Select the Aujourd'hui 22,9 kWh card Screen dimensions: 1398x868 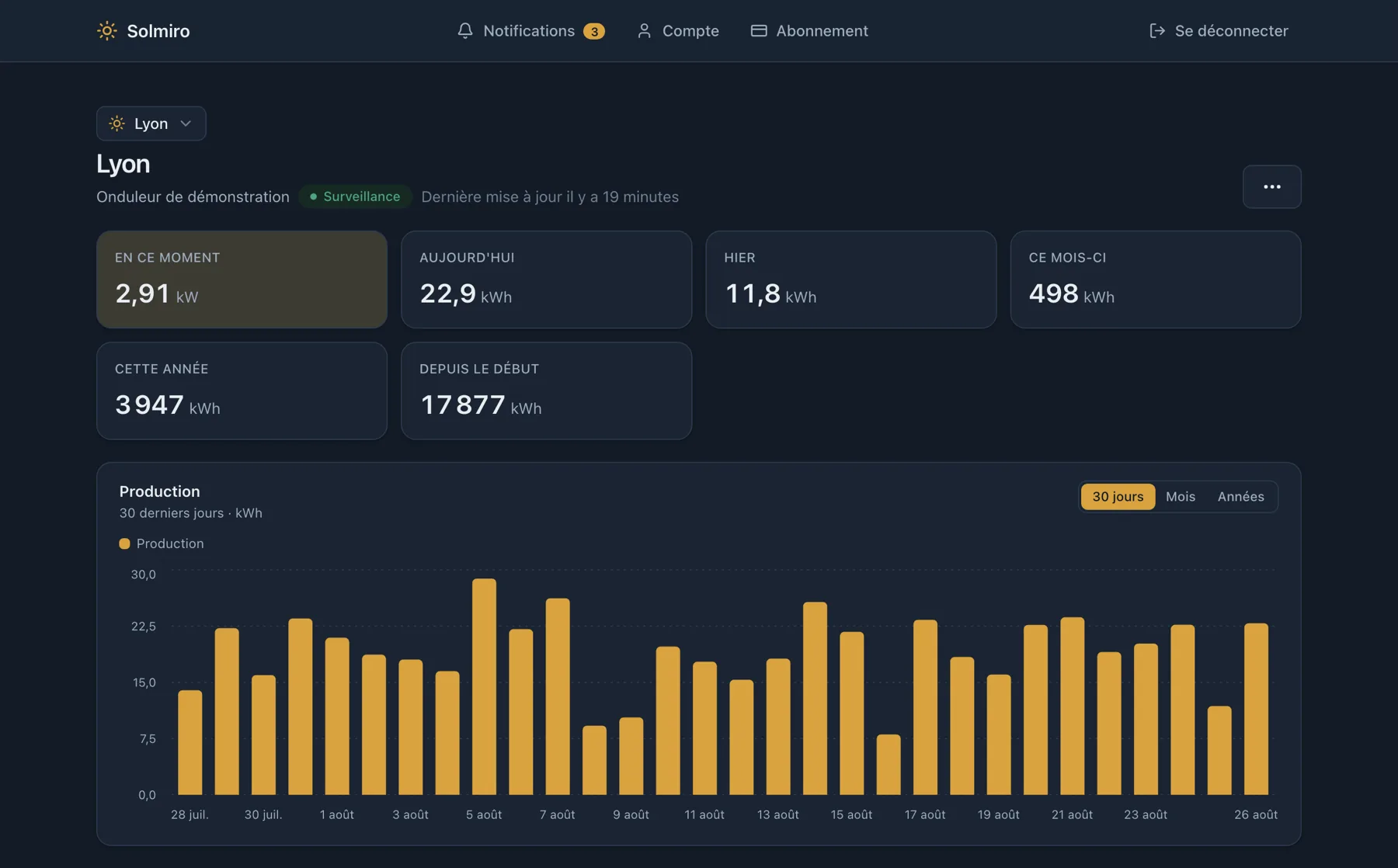[x=546, y=279]
